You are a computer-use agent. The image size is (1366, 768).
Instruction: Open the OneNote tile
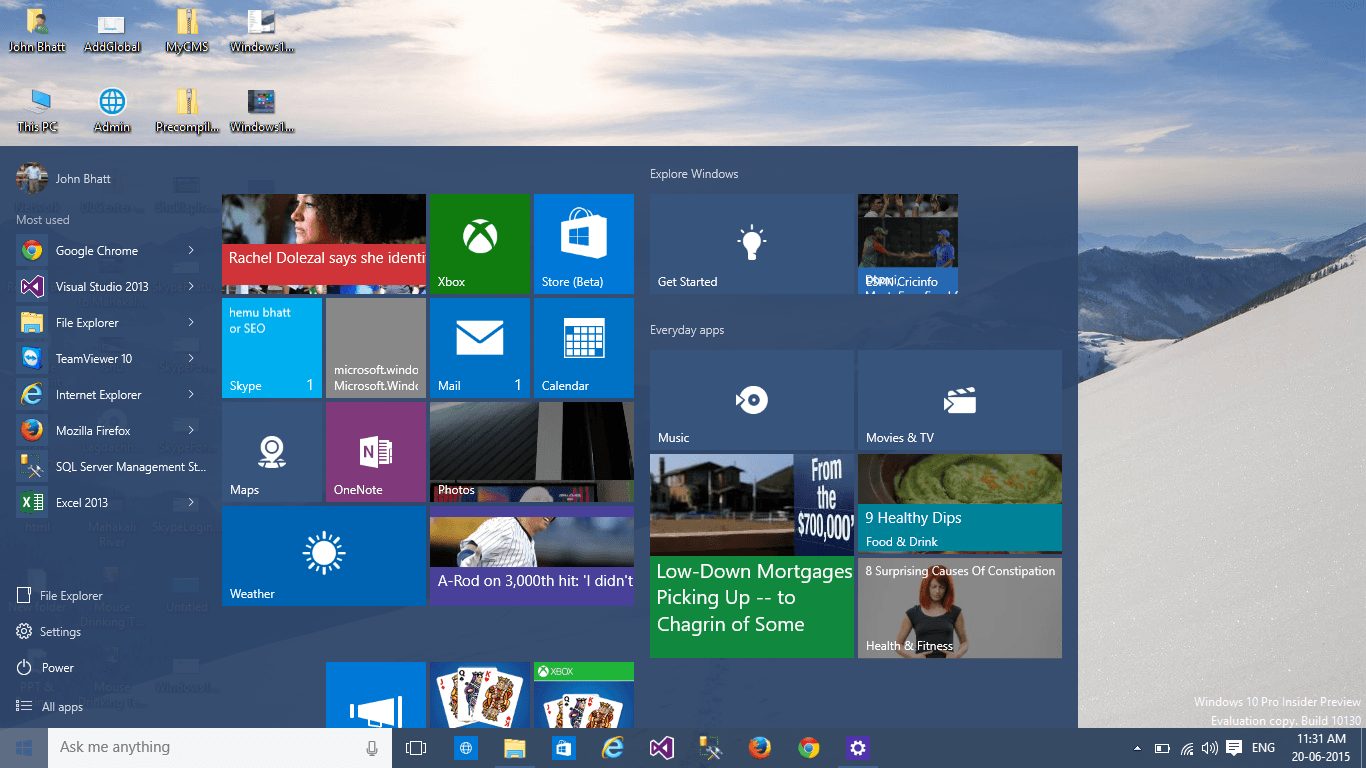376,452
